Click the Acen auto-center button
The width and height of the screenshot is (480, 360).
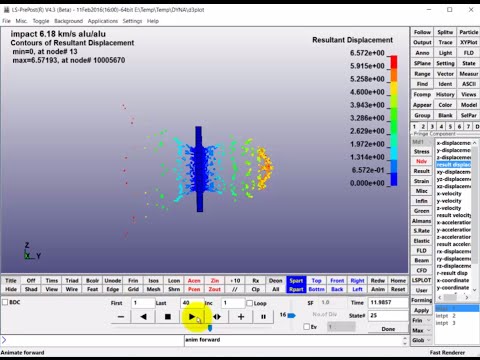click(194, 281)
